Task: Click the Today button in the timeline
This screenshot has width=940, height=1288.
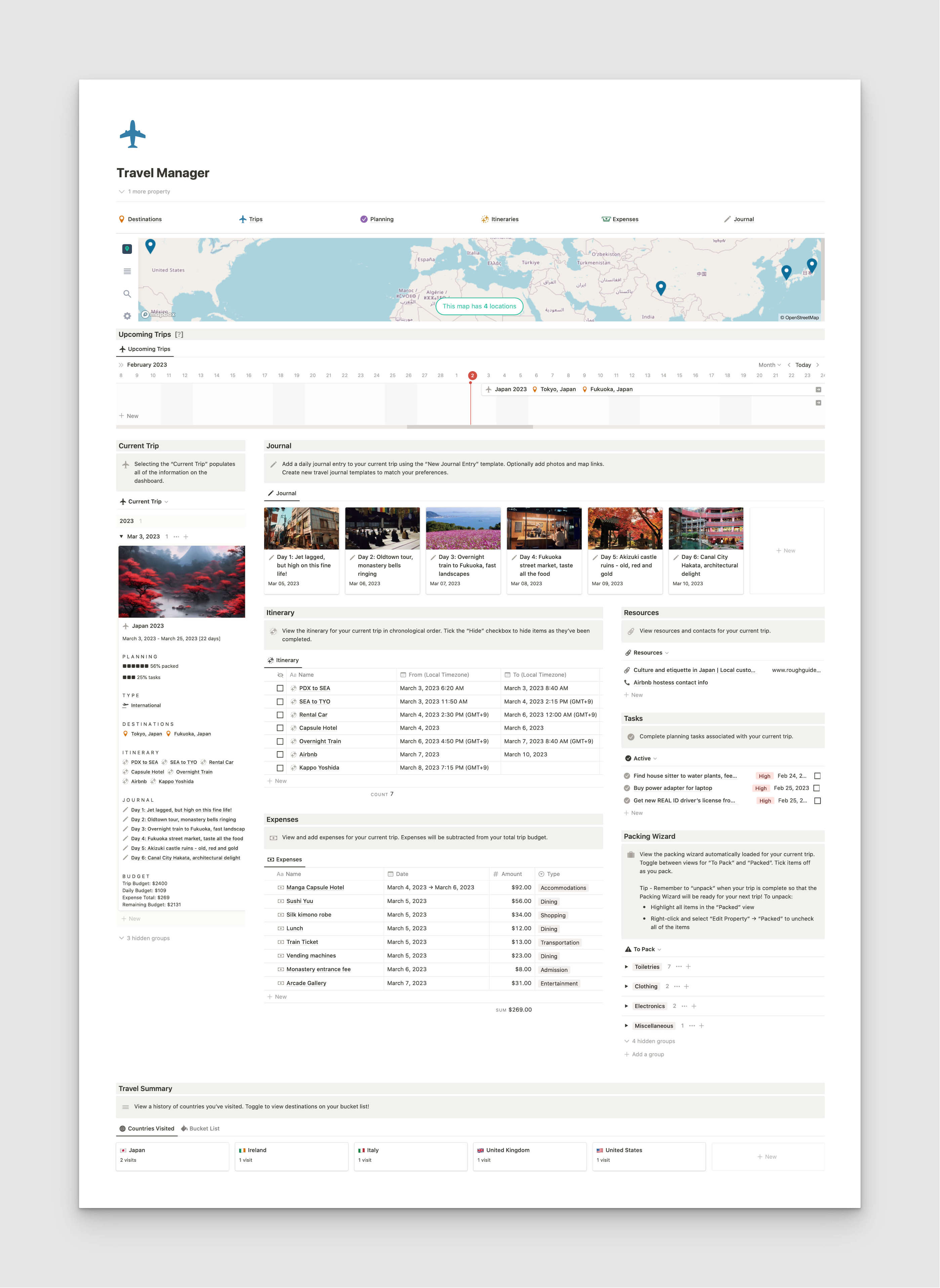Action: (x=803, y=365)
